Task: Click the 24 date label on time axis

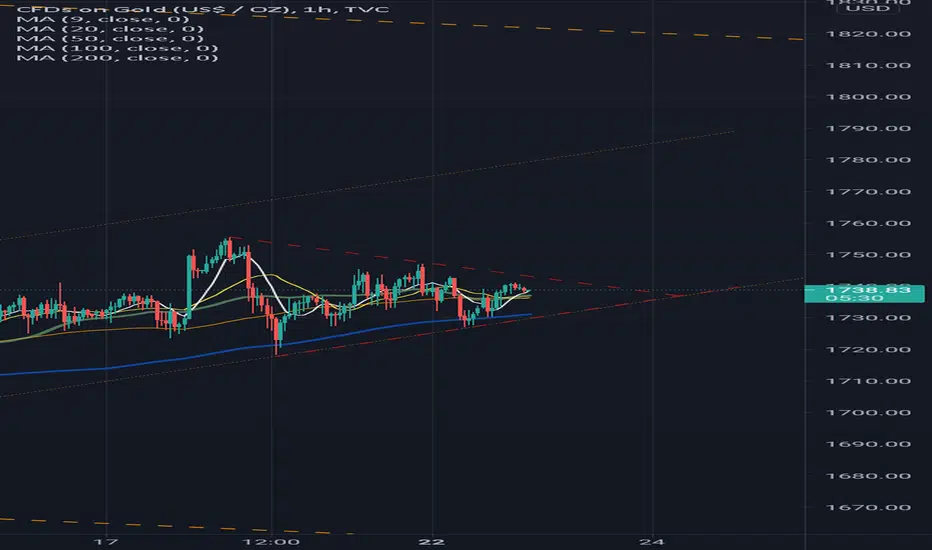Action: [x=652, y=542]
